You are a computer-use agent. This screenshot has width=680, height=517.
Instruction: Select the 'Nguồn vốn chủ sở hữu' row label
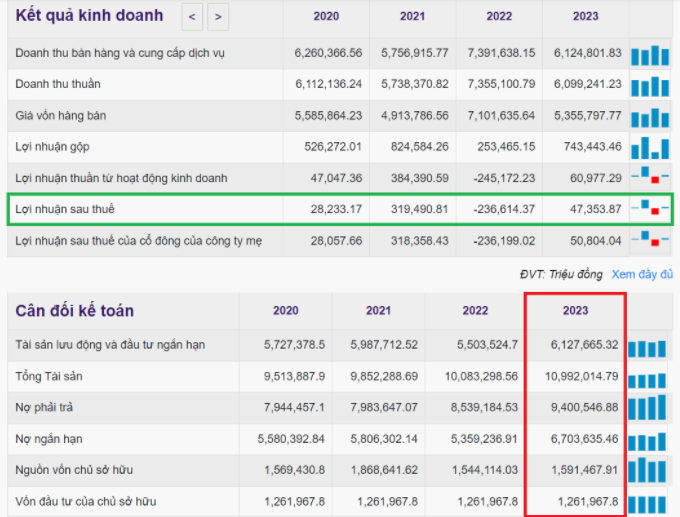[x=74, y=470]
